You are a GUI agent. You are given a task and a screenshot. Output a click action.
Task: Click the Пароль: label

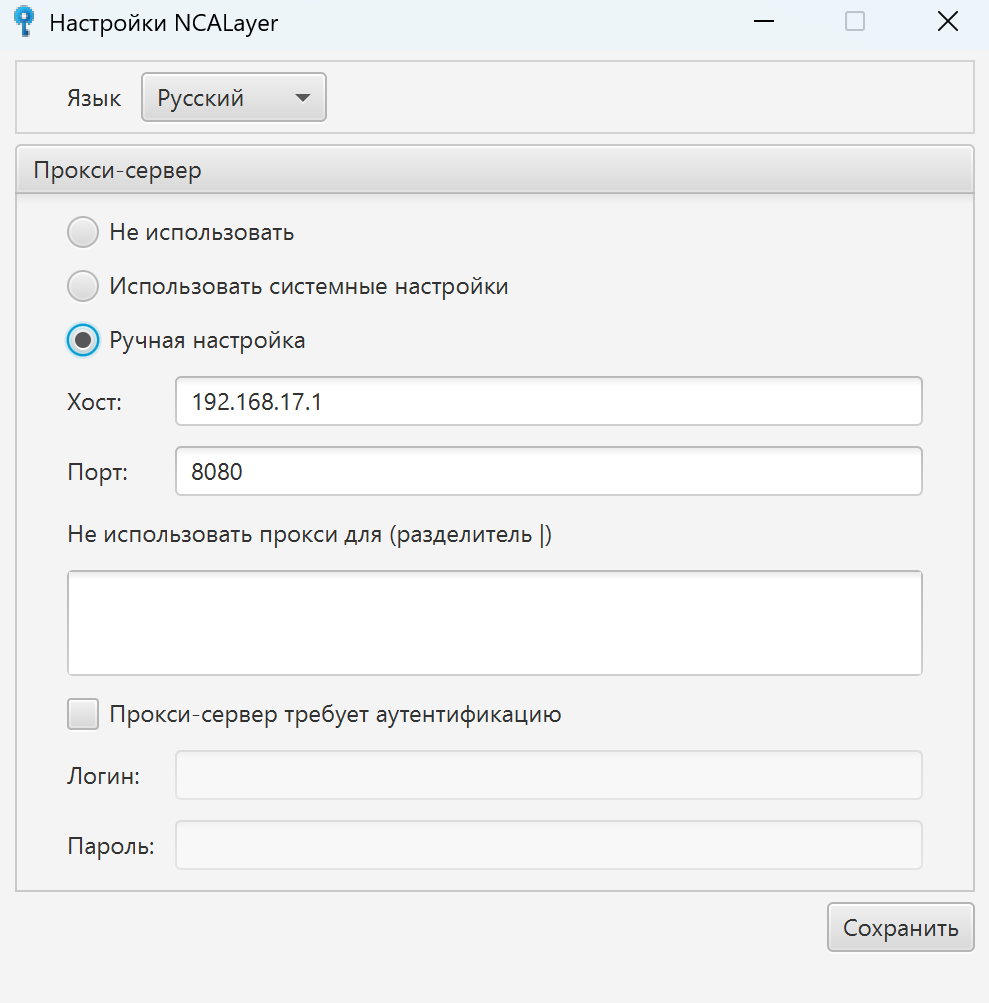click(111, 847)
